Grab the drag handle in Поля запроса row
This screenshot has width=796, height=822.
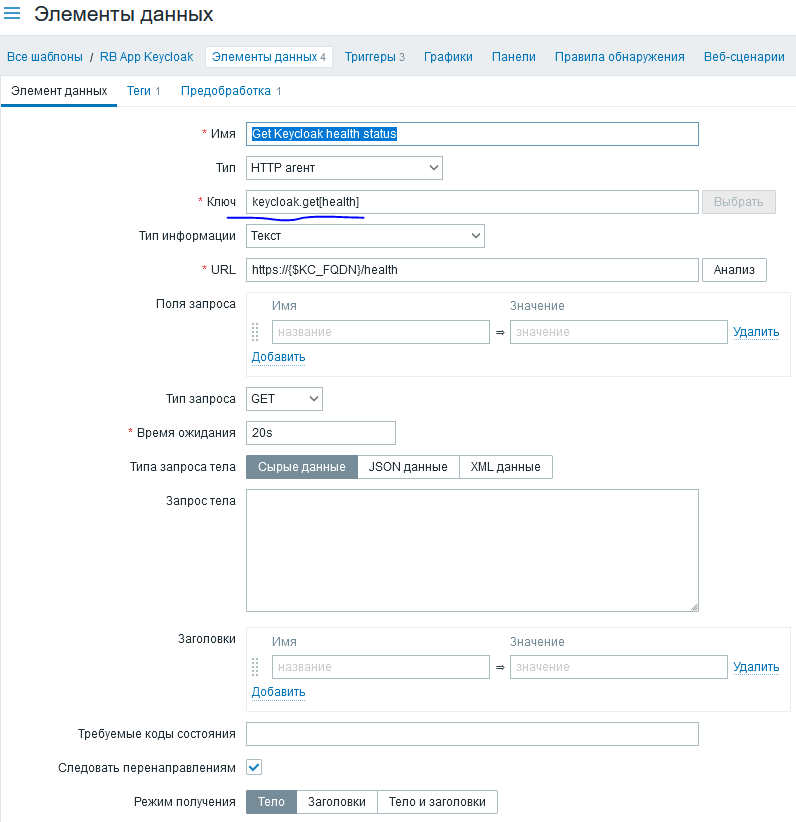pos(255,332)
